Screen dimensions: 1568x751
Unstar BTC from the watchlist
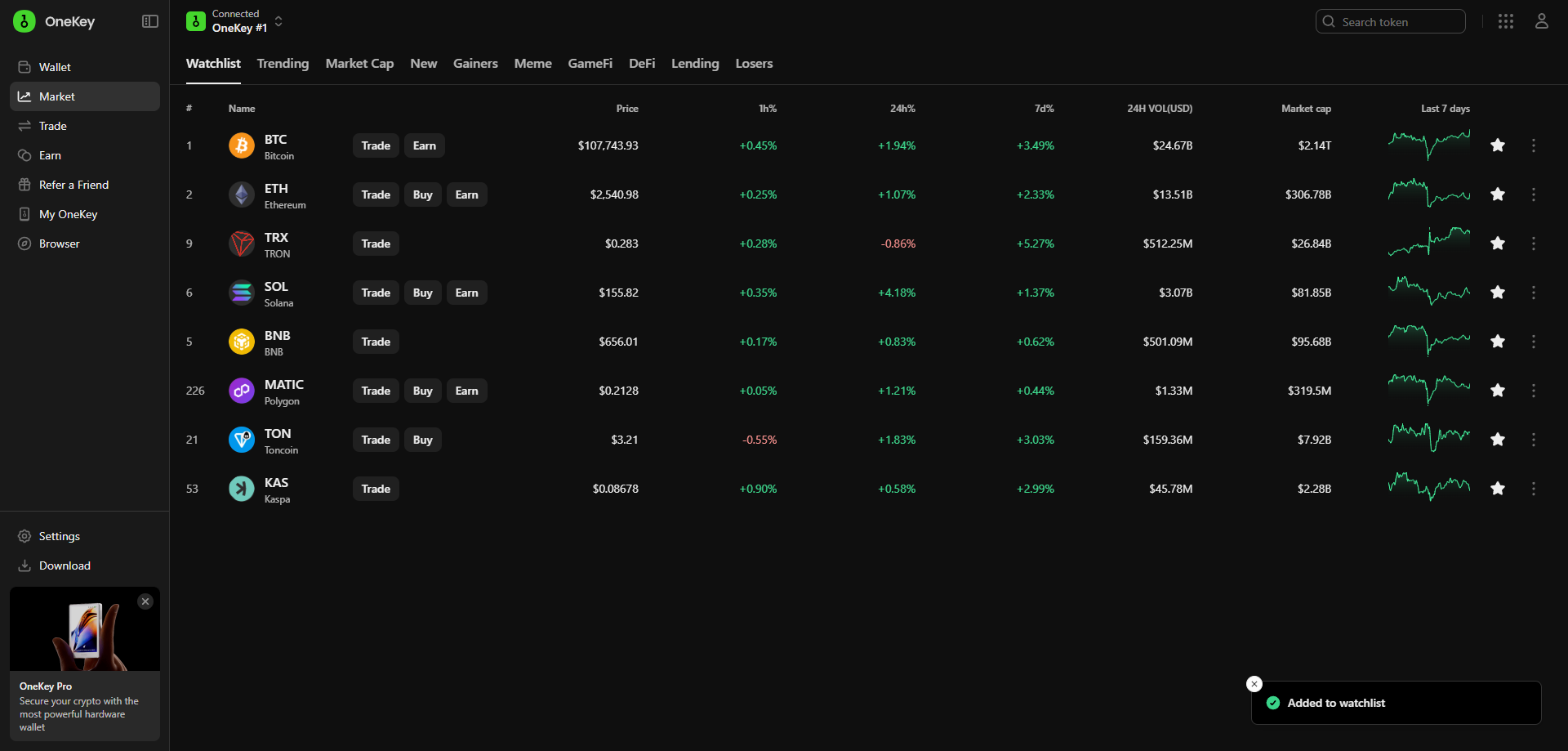pyautogui.click(x=1498, y=145)
